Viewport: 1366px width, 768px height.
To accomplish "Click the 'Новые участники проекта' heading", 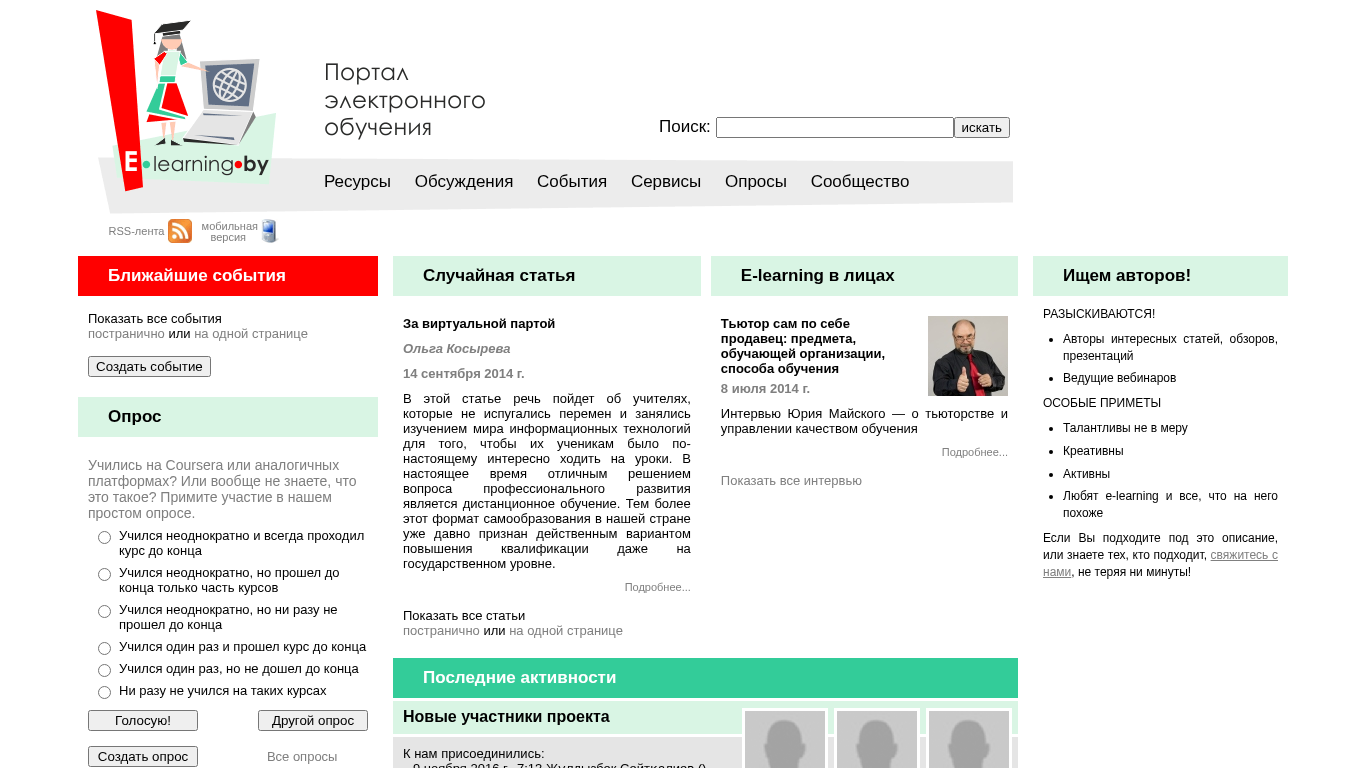I will 506,717.
